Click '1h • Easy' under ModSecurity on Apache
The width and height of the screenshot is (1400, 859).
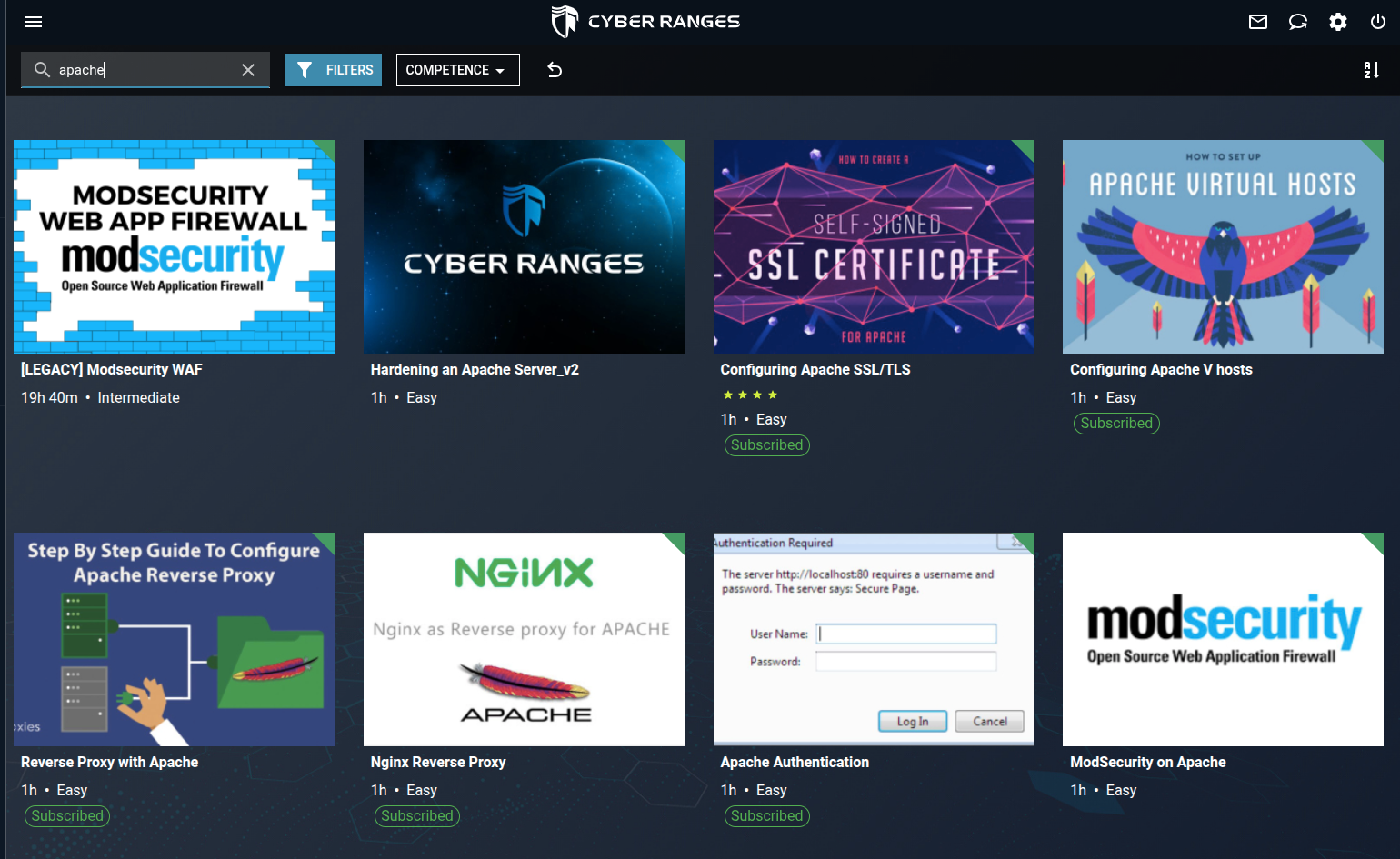1104,790
